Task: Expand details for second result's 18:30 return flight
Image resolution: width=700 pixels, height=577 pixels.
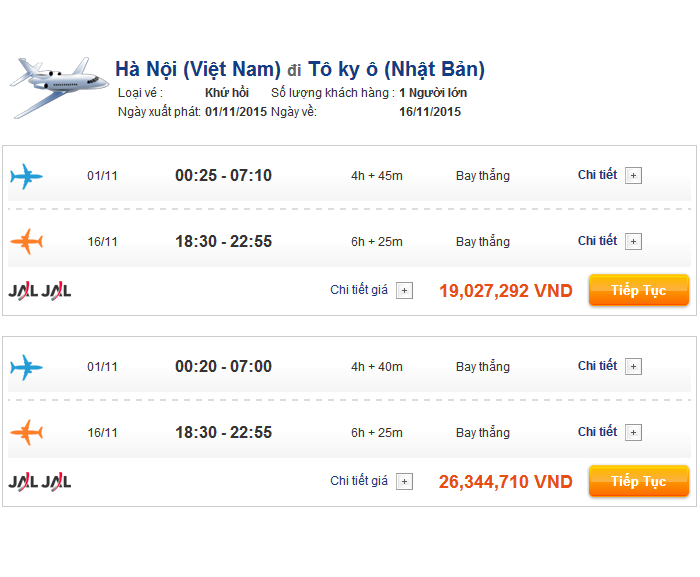Action: (633, 433)
